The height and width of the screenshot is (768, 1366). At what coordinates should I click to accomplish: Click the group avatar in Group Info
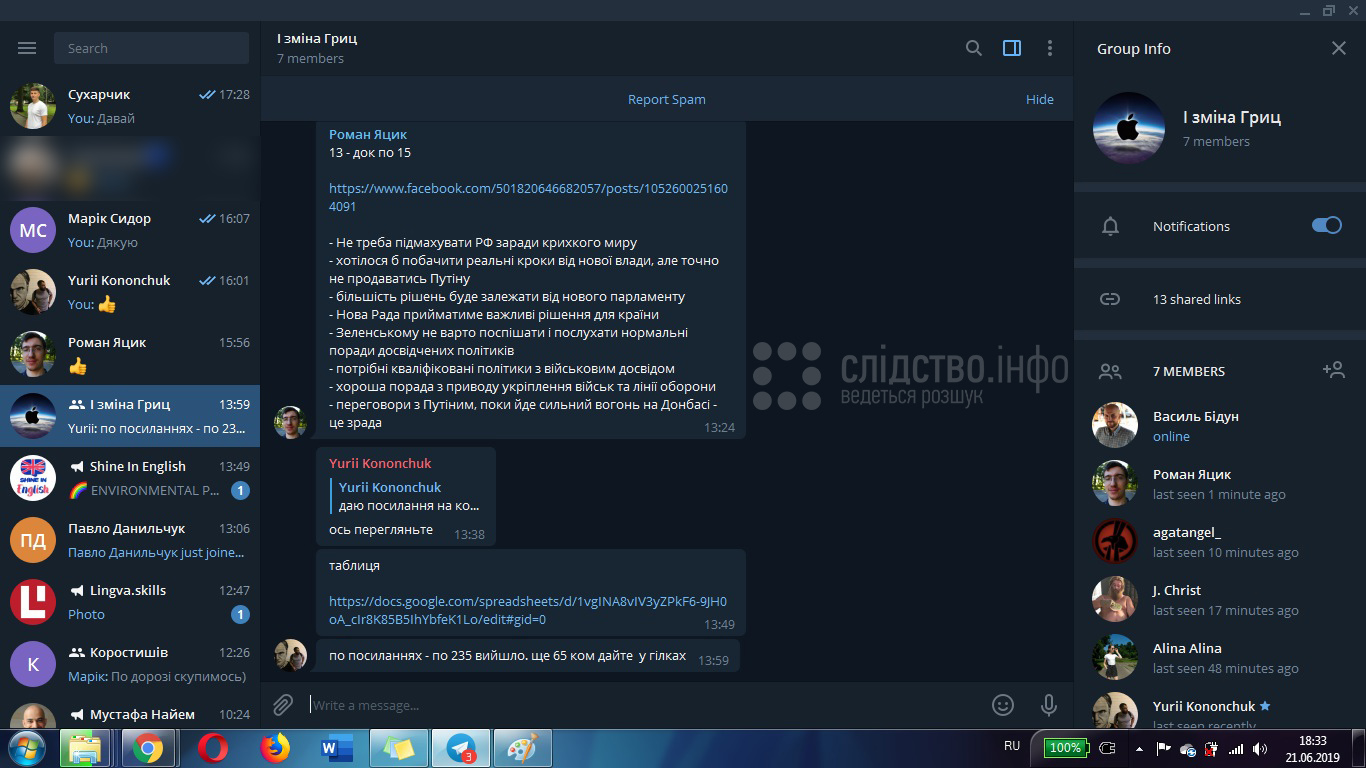click(1129, 128)
